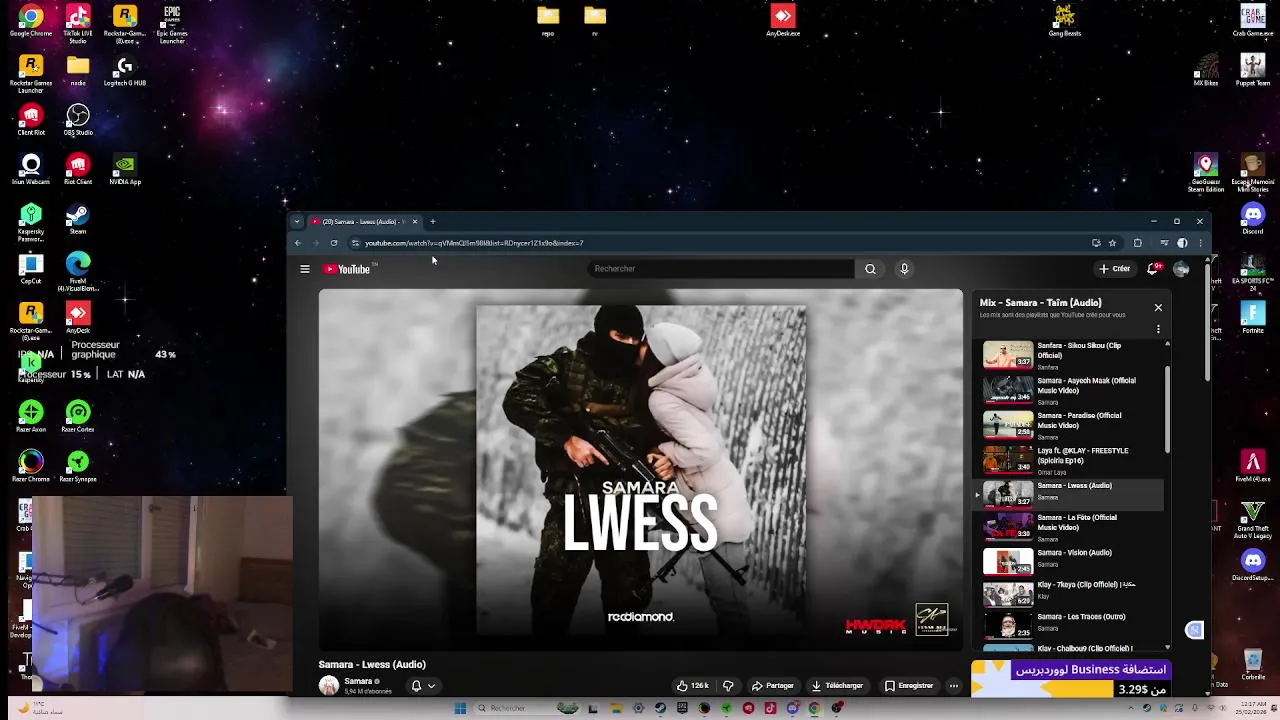
Task: Play Samara - La Fête from the mix
Action: (1068, 527)
